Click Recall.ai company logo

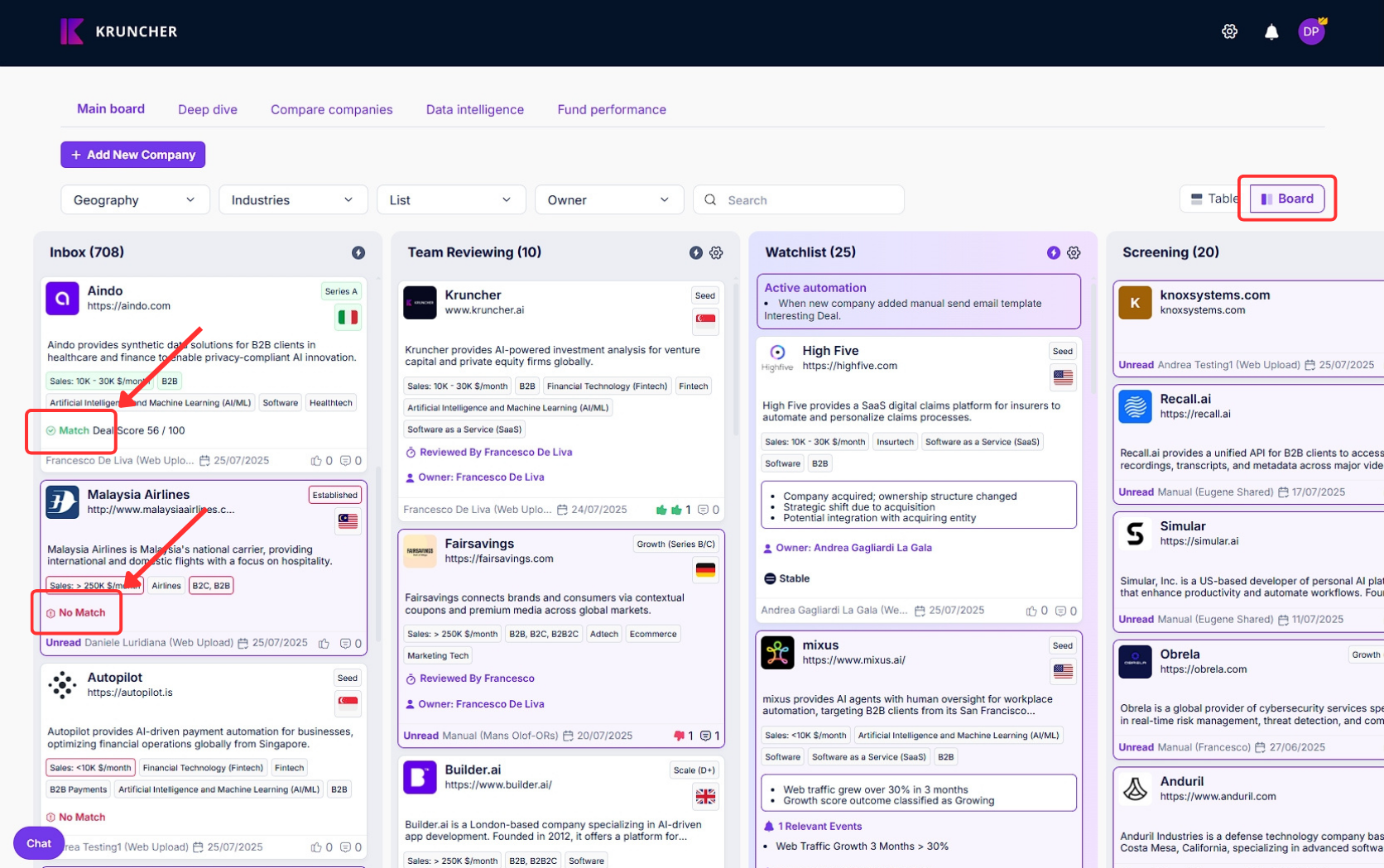coord(1135,406)
